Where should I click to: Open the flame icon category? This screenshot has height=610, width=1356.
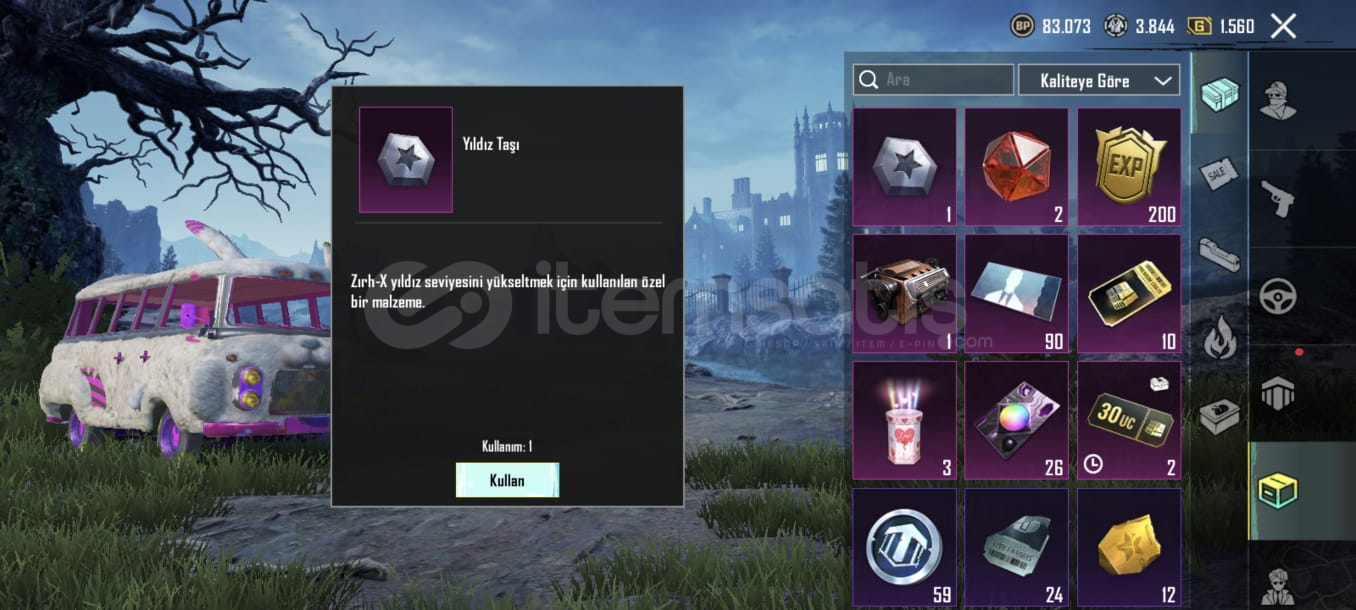click(x=1219, y=337)
